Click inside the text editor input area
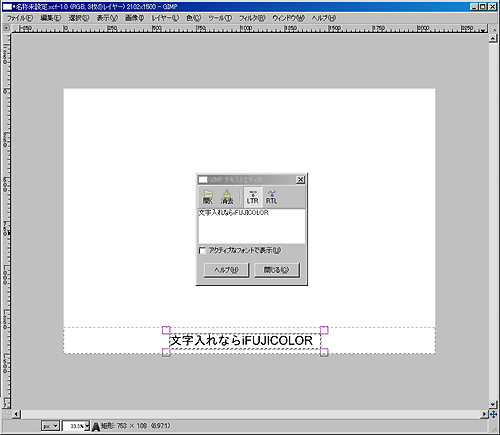 click(252, 226)
